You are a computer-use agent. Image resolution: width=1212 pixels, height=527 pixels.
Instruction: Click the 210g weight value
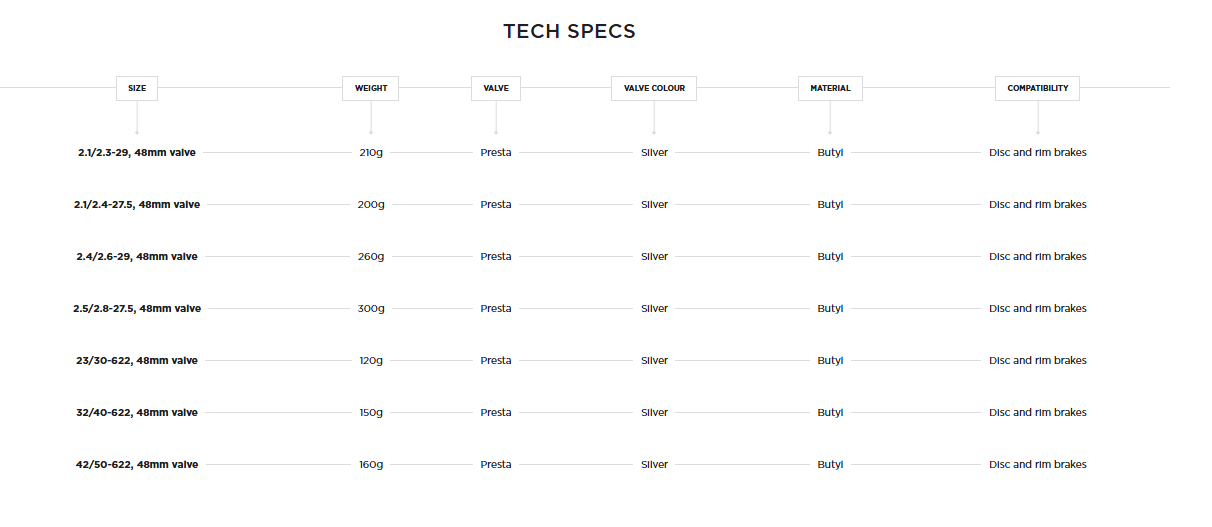point(371,153)
